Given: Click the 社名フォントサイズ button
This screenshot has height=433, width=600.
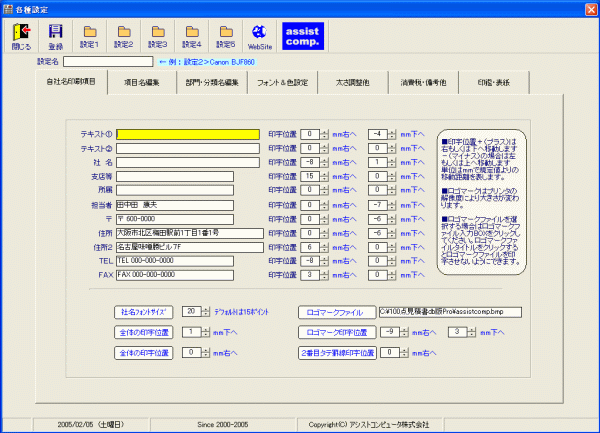Looking at the screenshot, I should 144,312.
